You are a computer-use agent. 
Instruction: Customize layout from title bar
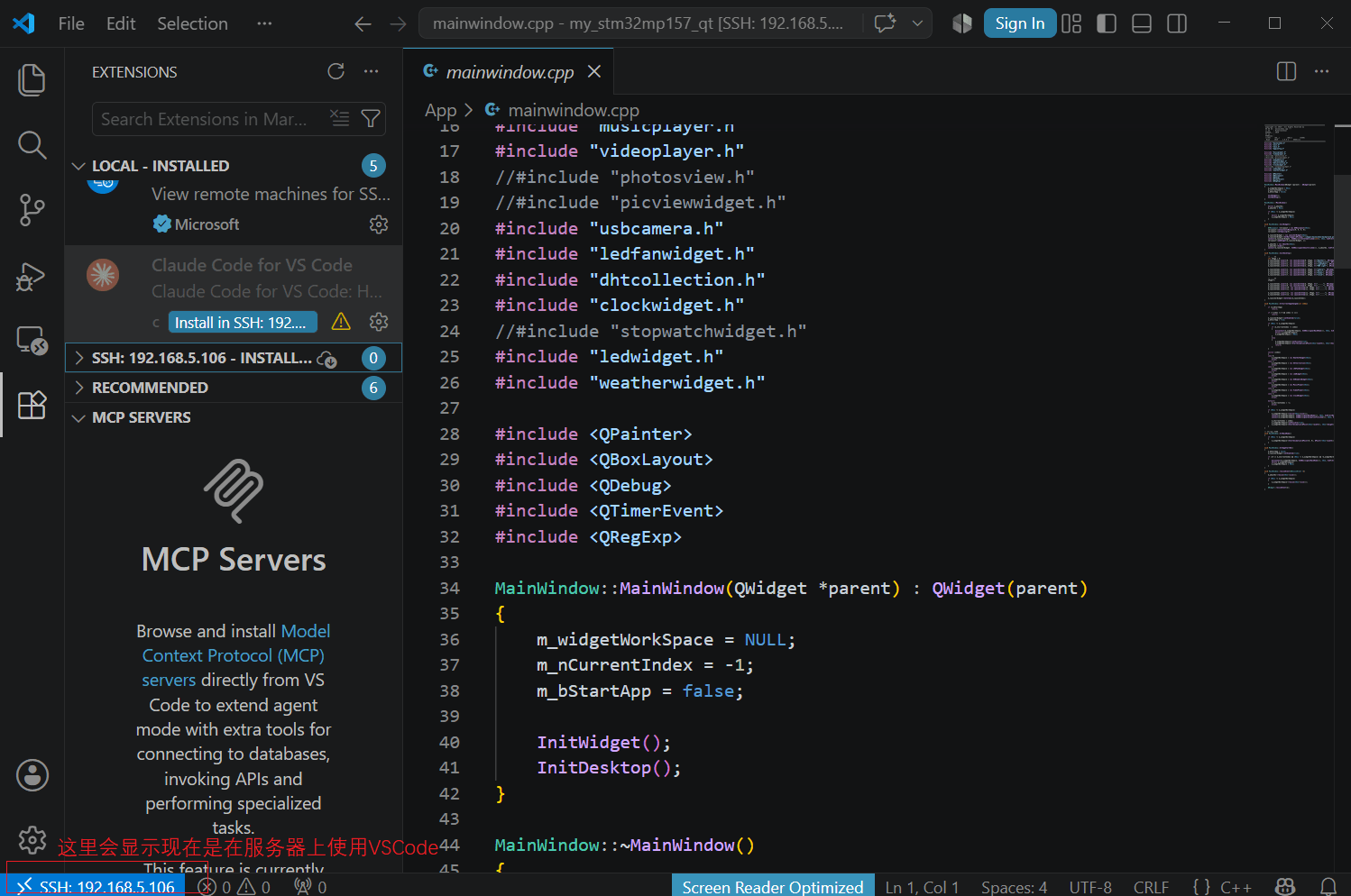1071,23
